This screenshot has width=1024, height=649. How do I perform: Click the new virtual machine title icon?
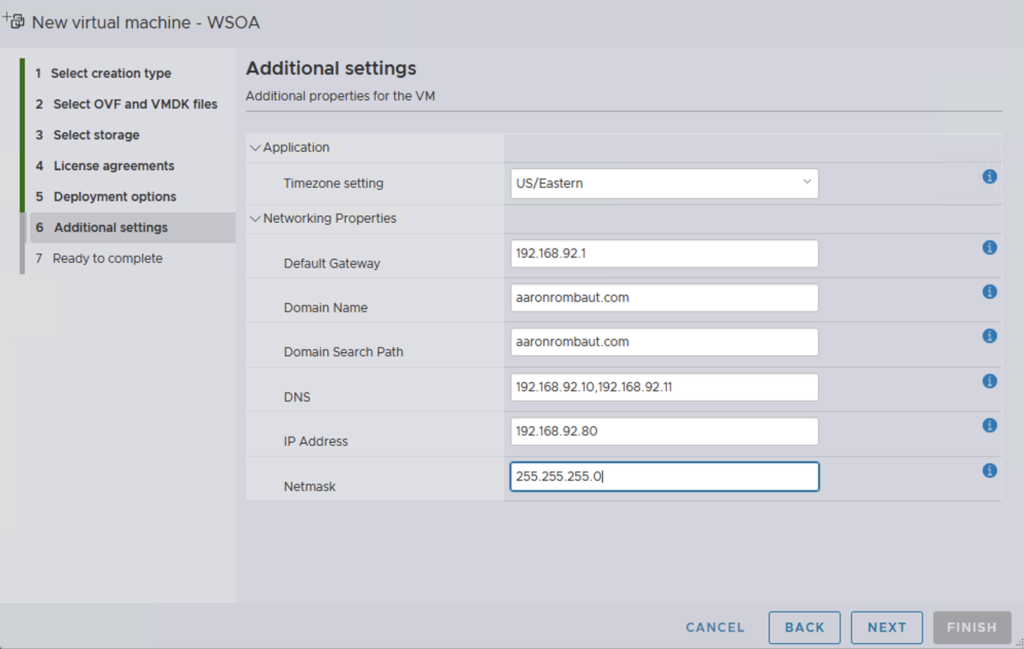15,21
